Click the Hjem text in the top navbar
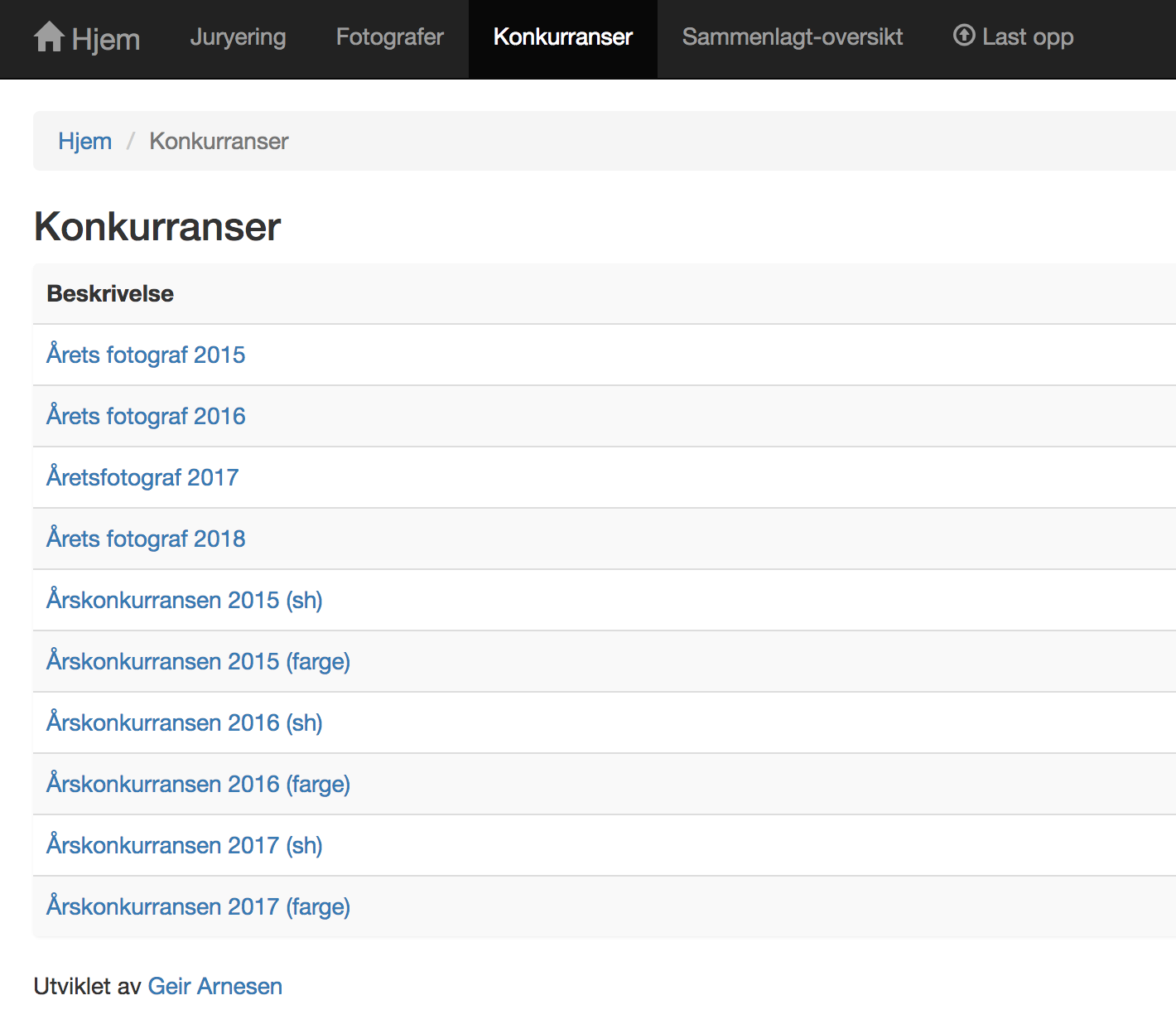Viewport: 1176px width, 1034px height. tap(106, 39)
